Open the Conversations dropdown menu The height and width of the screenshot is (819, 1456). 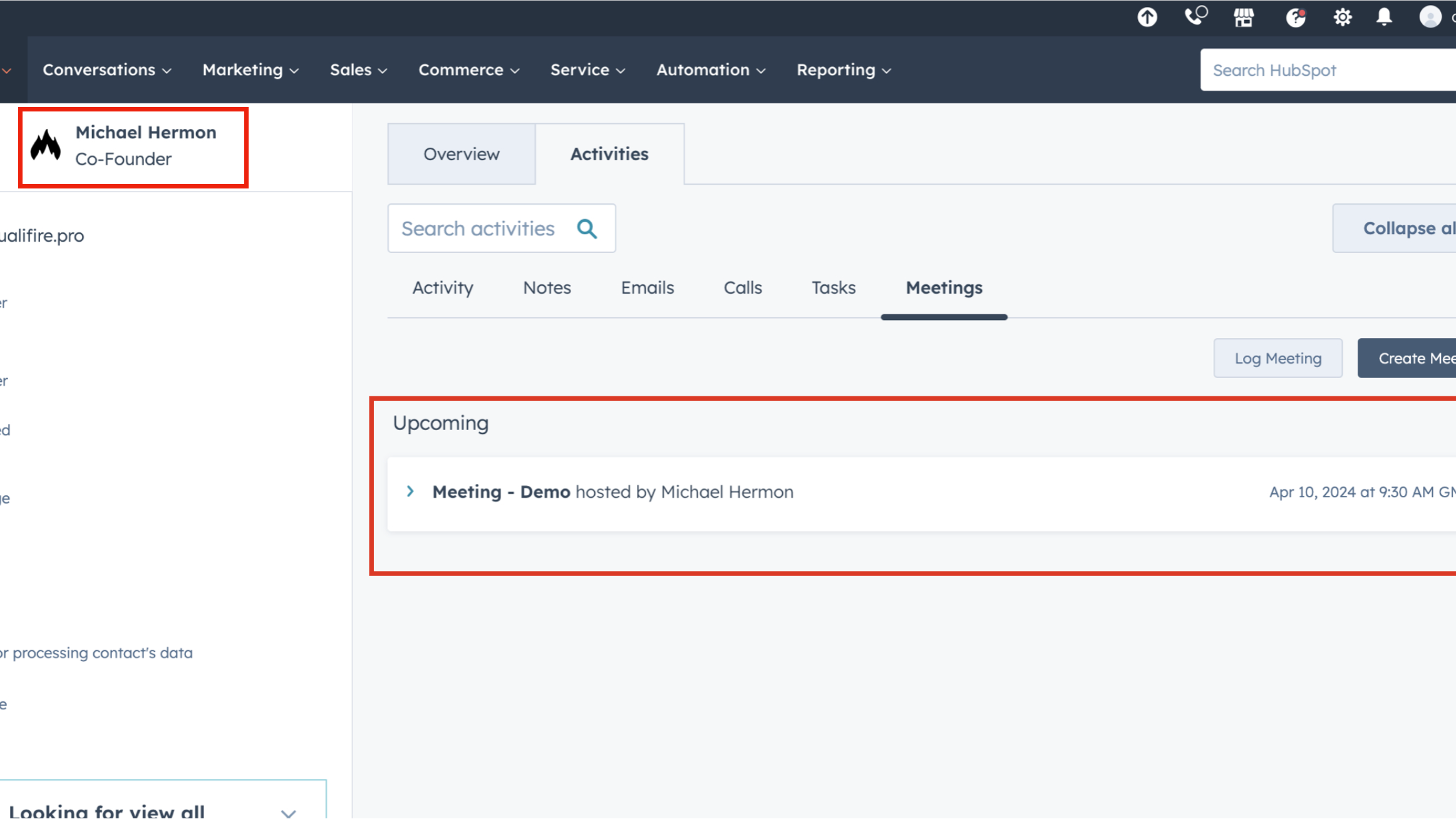pyautogui.click(x=106, y=70)
